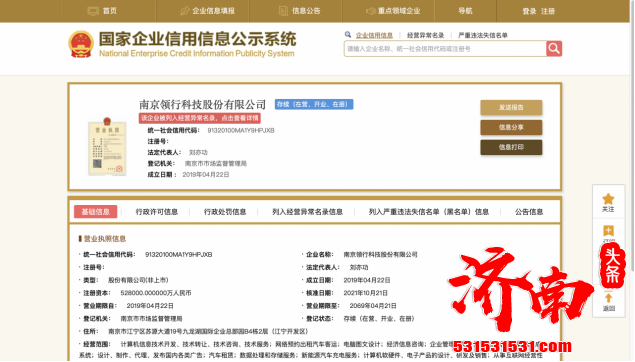This screenshot has width=635, height=362.
Task: Click the small magnifier icon beside 企业信用信息
Action: [348, 35]
